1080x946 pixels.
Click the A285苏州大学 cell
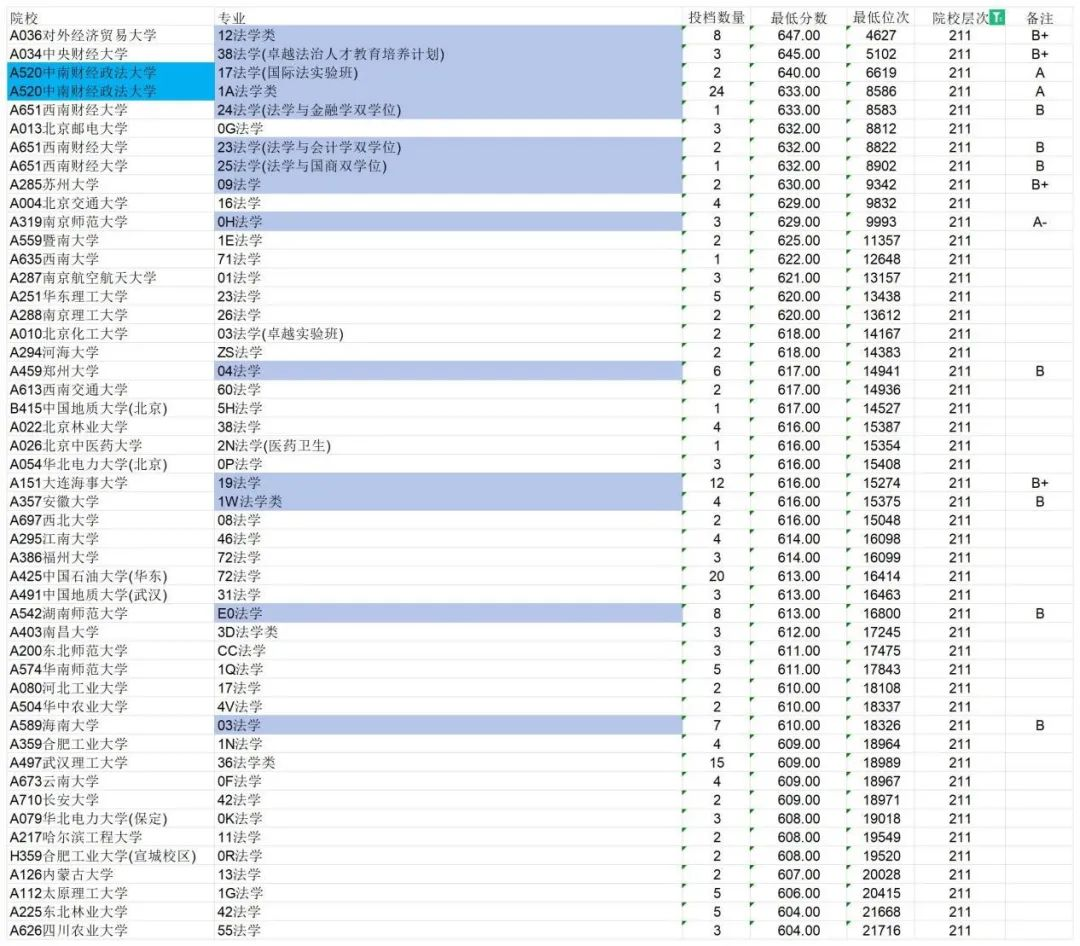[x=110, y=185]
